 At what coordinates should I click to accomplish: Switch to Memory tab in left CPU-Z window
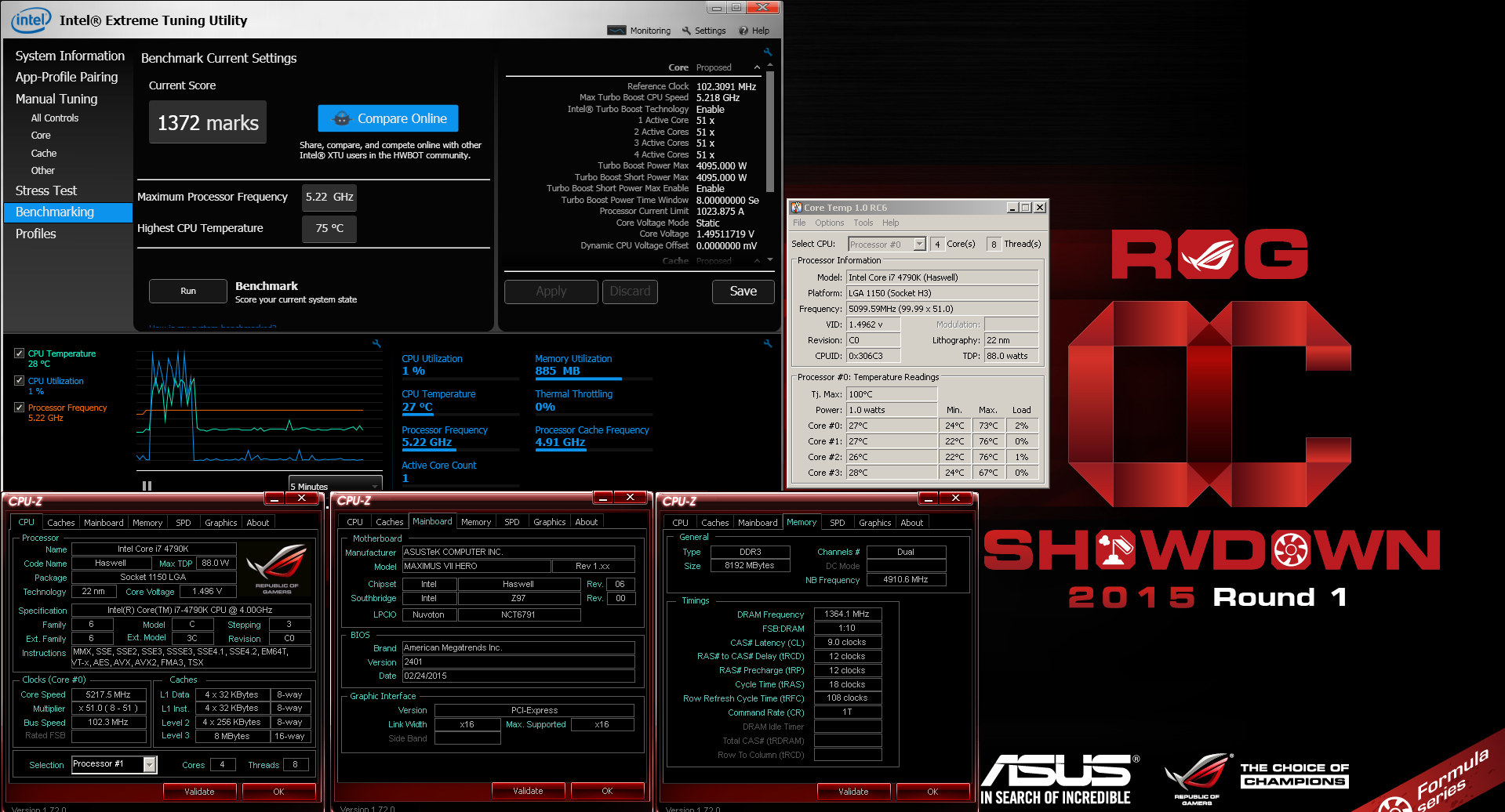coord(147,523)
